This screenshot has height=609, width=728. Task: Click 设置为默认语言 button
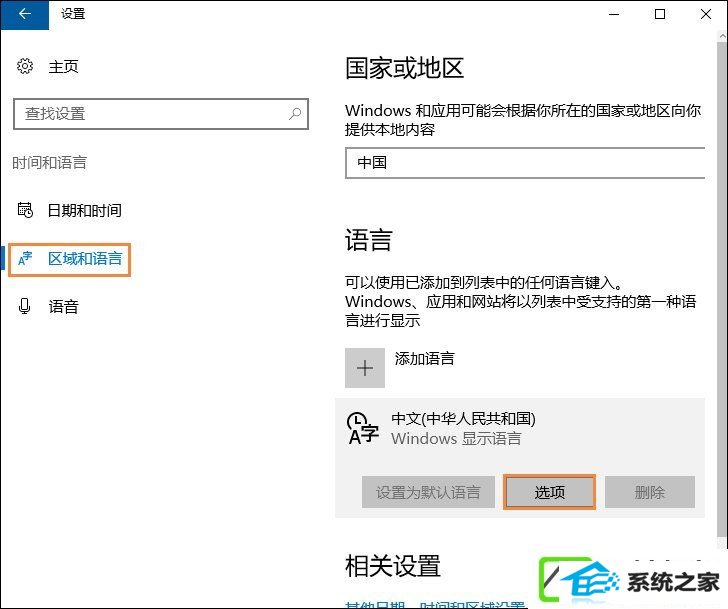coord(428,492)
